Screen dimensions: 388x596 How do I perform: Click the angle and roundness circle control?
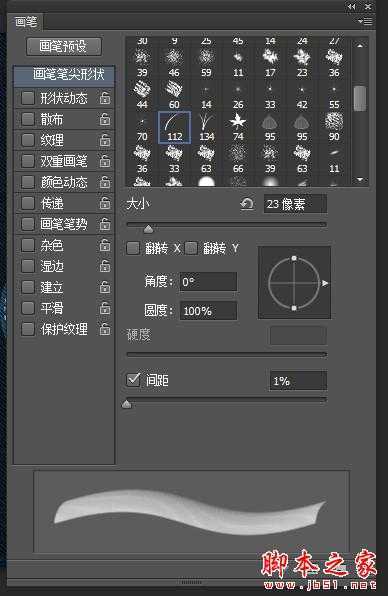tap(294, 282)
